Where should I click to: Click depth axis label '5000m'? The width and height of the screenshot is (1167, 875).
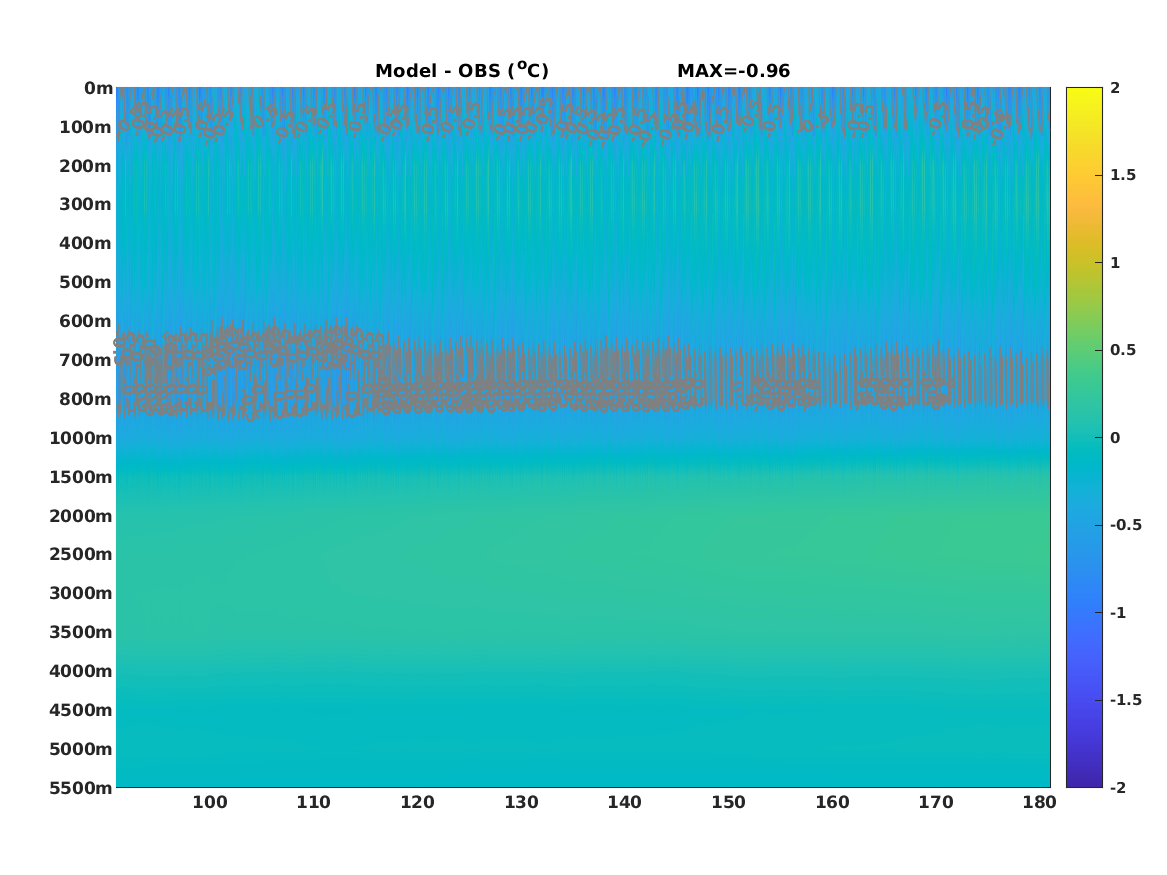click(x=81, y=749)
